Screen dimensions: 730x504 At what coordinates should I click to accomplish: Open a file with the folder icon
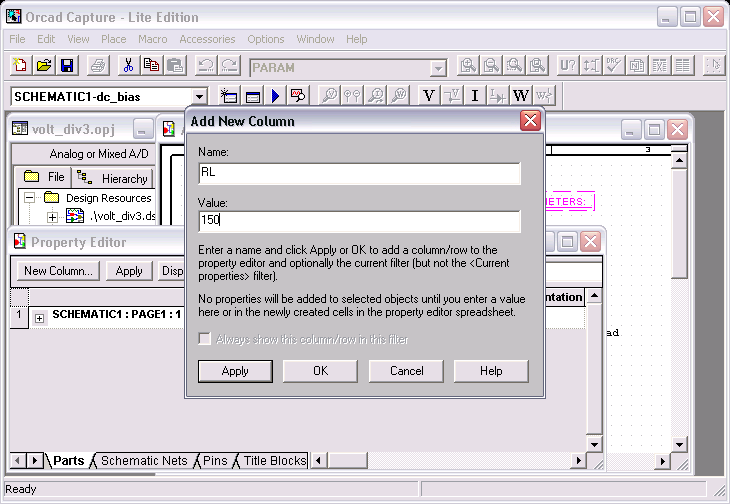pyautogui.click(x=44, y=66)
